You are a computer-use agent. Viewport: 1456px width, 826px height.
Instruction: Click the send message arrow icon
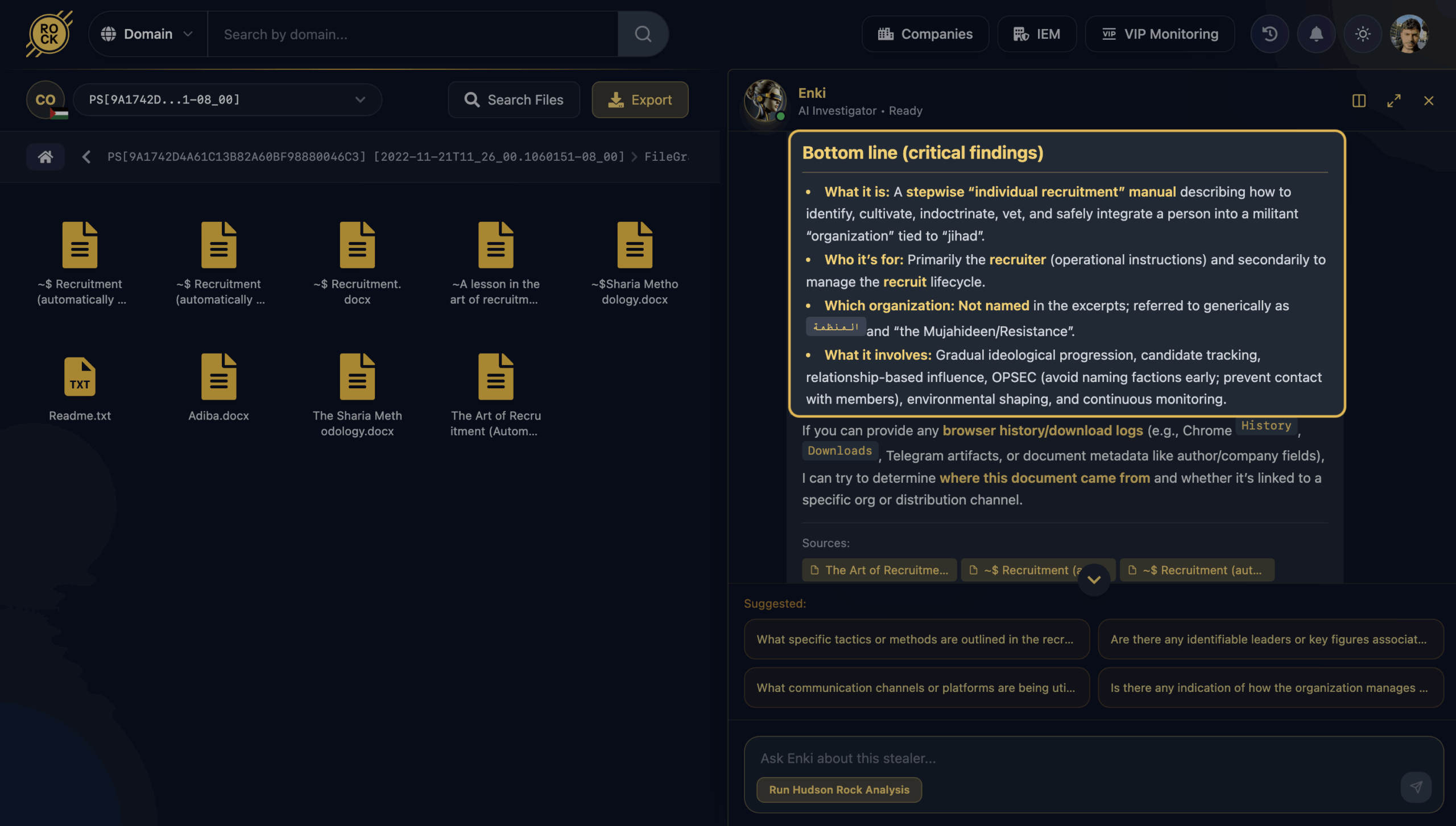[x=1416, y=787]
